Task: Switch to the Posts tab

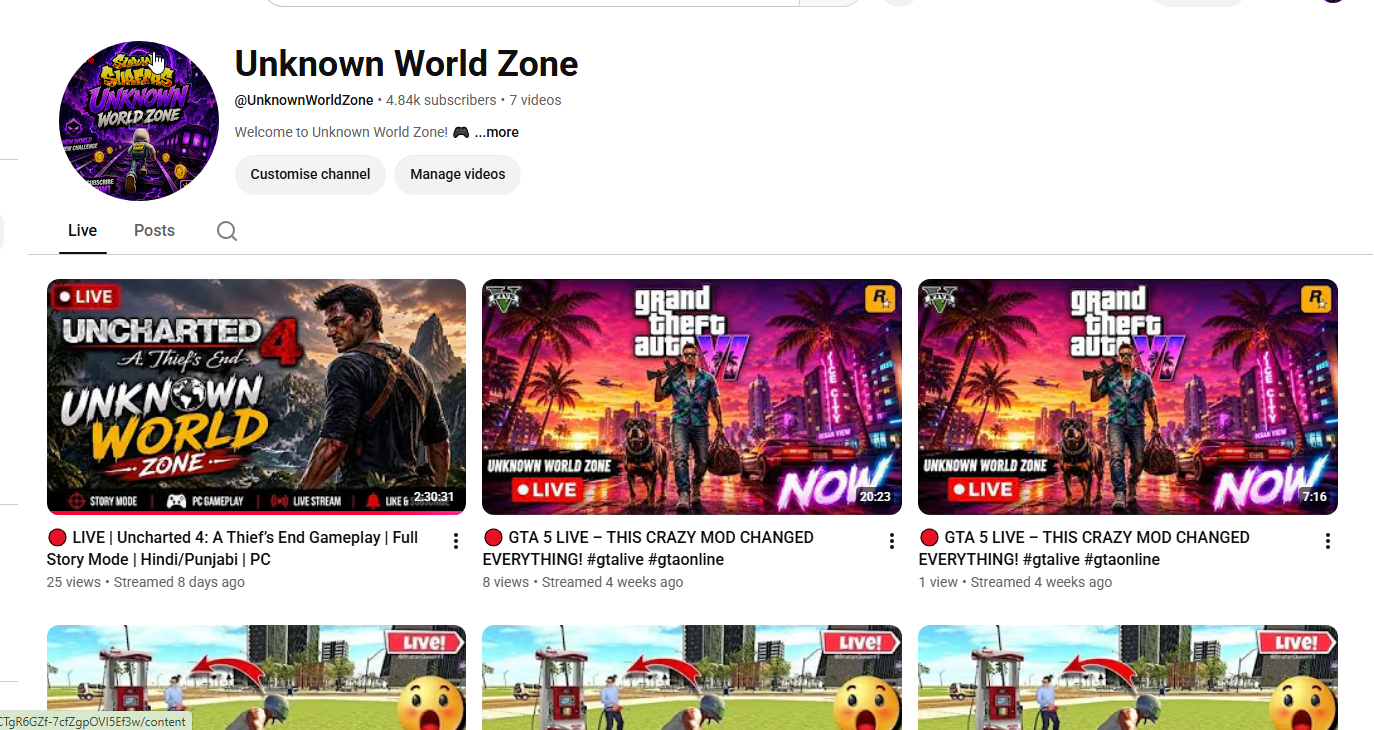Action: pos(154,230)
